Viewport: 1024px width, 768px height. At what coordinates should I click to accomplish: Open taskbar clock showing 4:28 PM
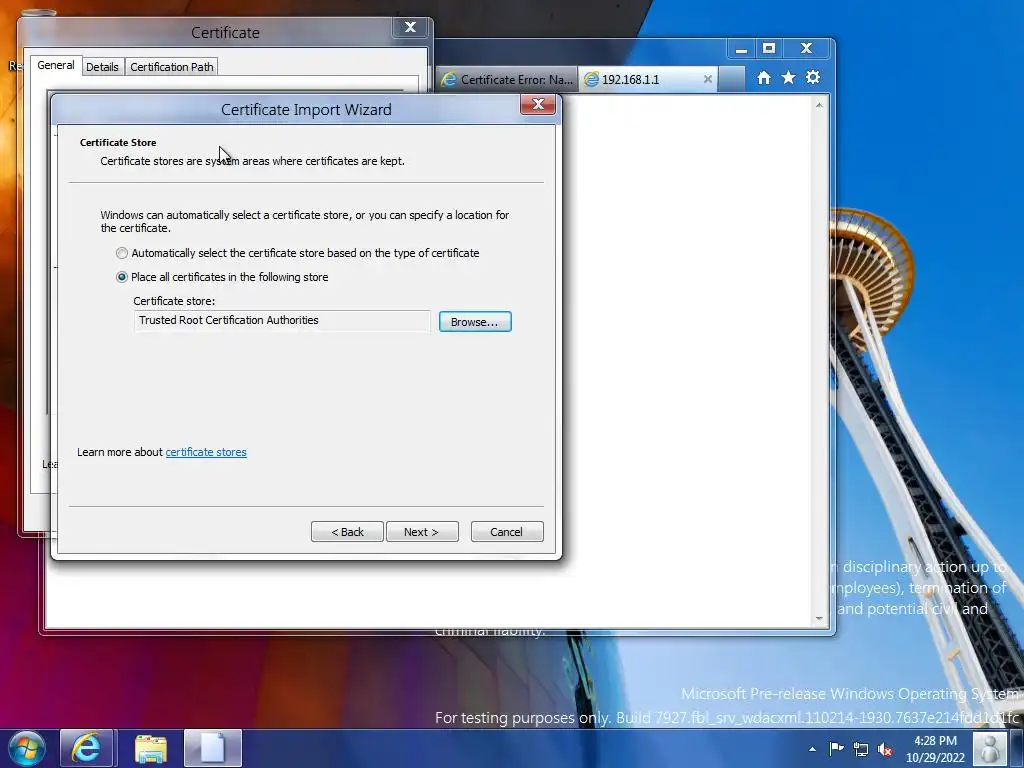click(935, 749)
